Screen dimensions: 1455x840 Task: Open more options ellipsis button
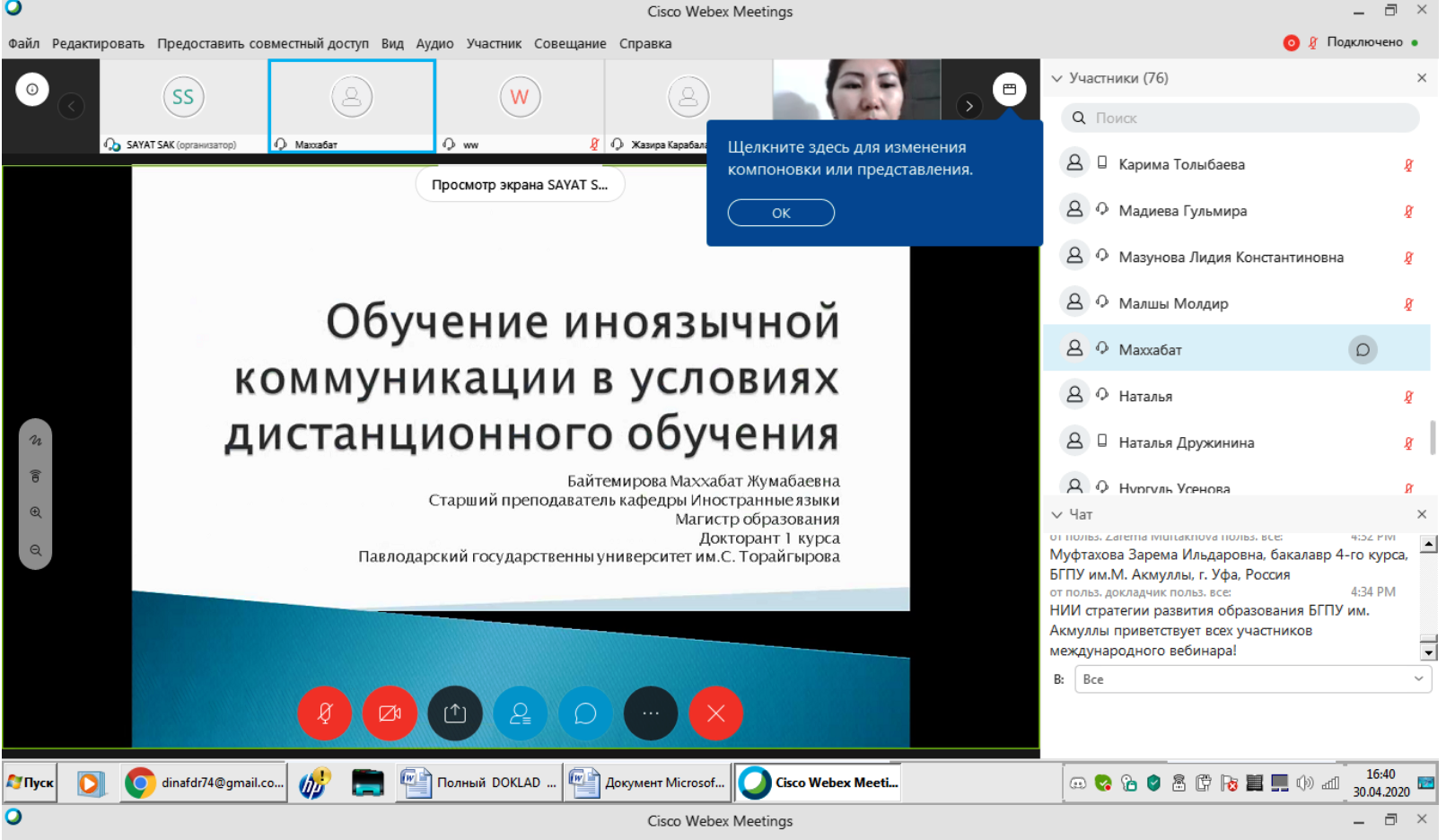click(651, 713)
